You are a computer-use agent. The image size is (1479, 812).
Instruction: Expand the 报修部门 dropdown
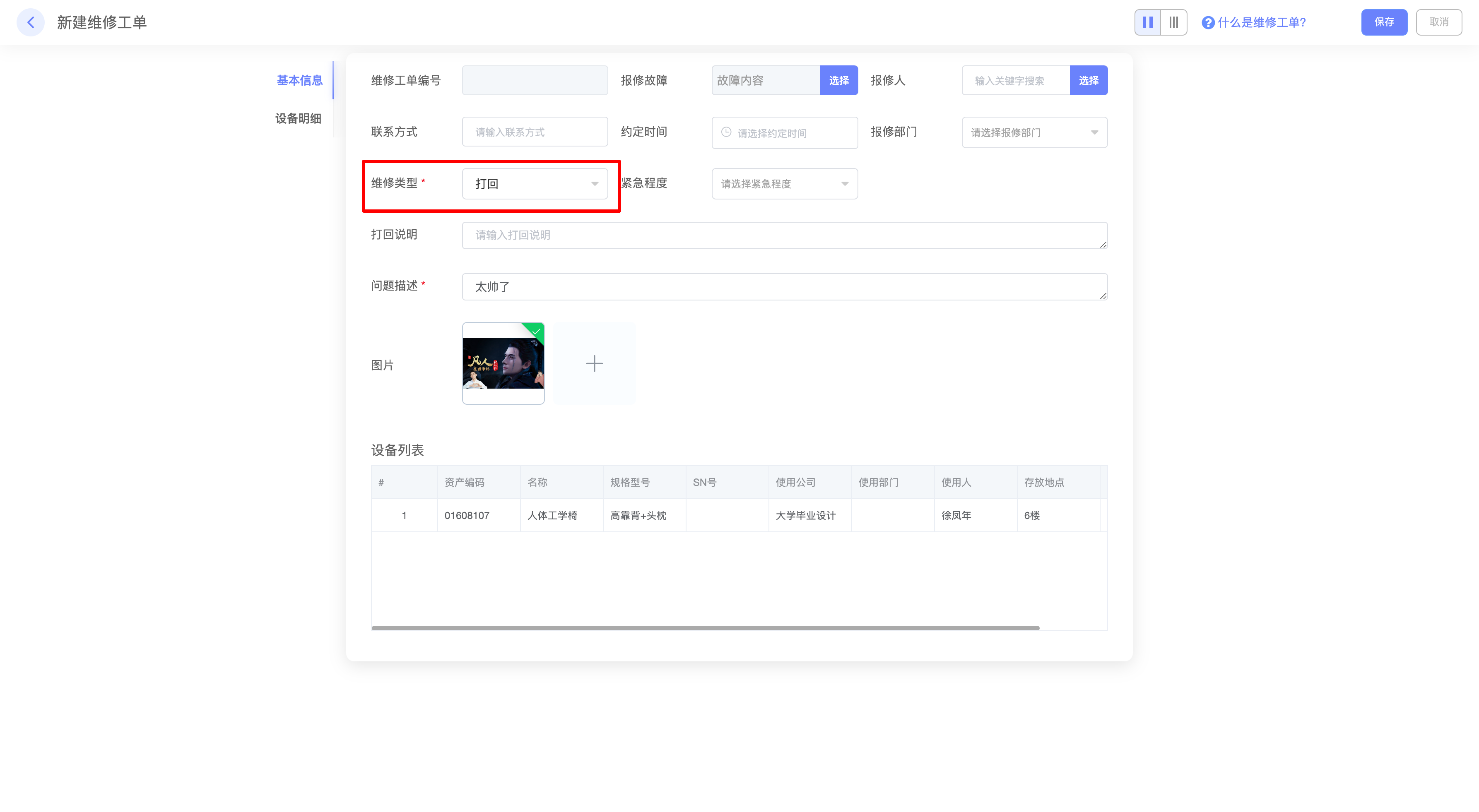tap(1034, 132)
